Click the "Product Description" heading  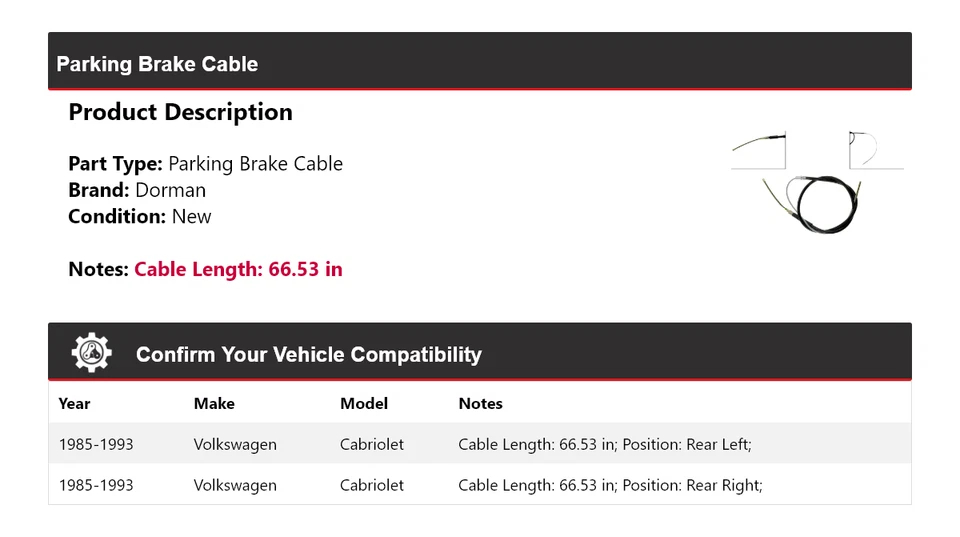[x=180, y=112]
